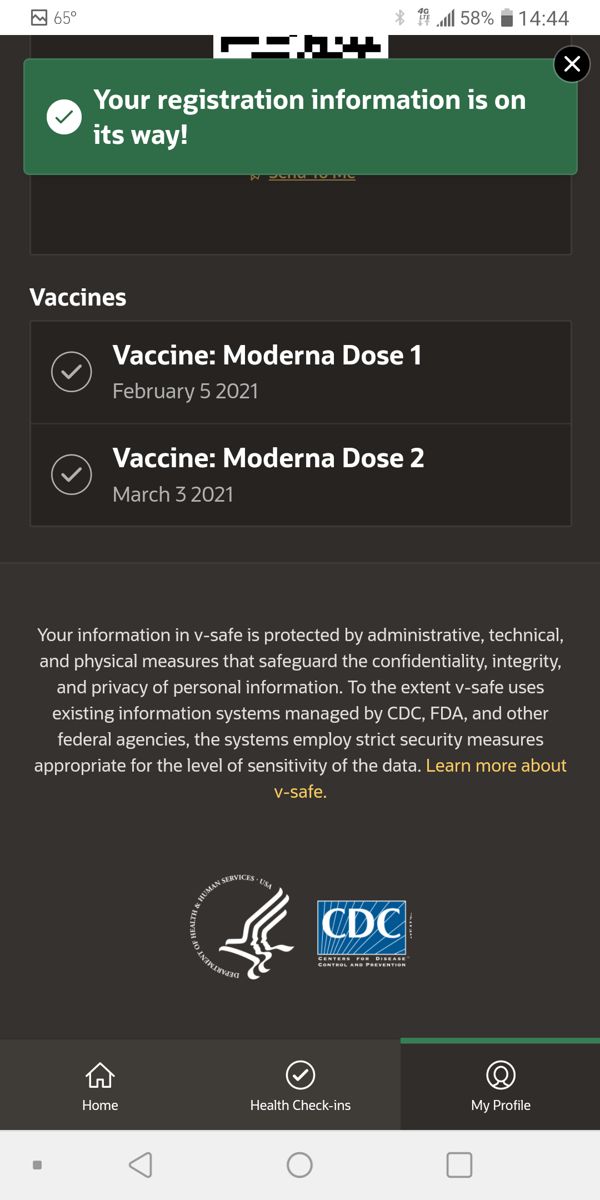Image resolution: width=600 pixels, height=1200 pixels.
Task: Open the Vaccine: Moderna Dose 1 entry
Action: coord(301,372)
